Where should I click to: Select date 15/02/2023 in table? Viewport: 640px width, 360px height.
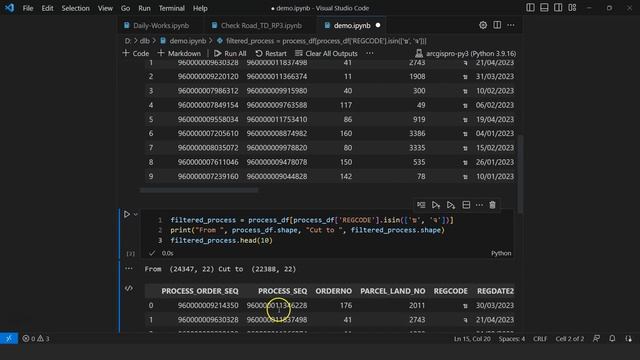point(495,148)
